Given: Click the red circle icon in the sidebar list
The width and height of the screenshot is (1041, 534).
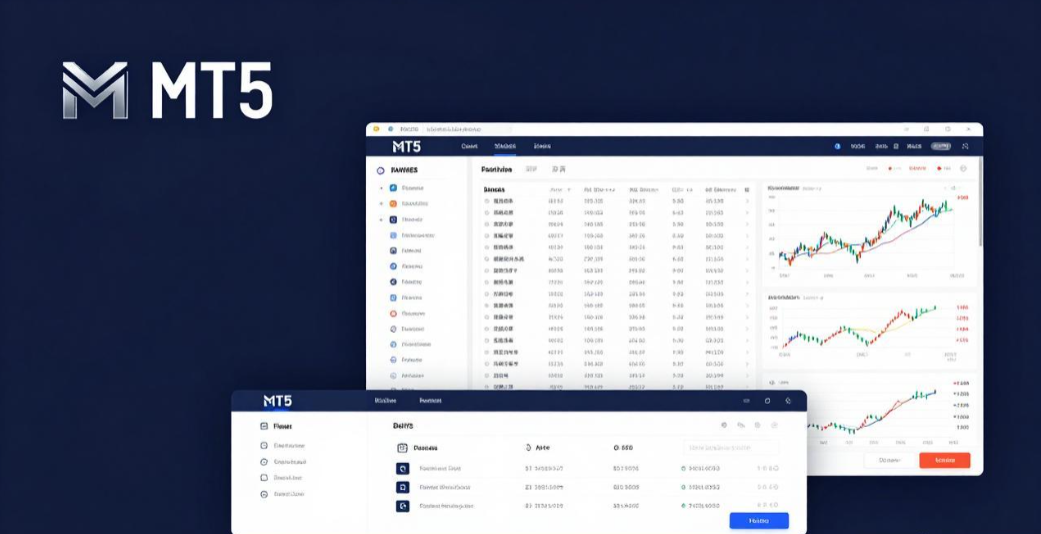Looking at the screenshot, I should [393, 314].
